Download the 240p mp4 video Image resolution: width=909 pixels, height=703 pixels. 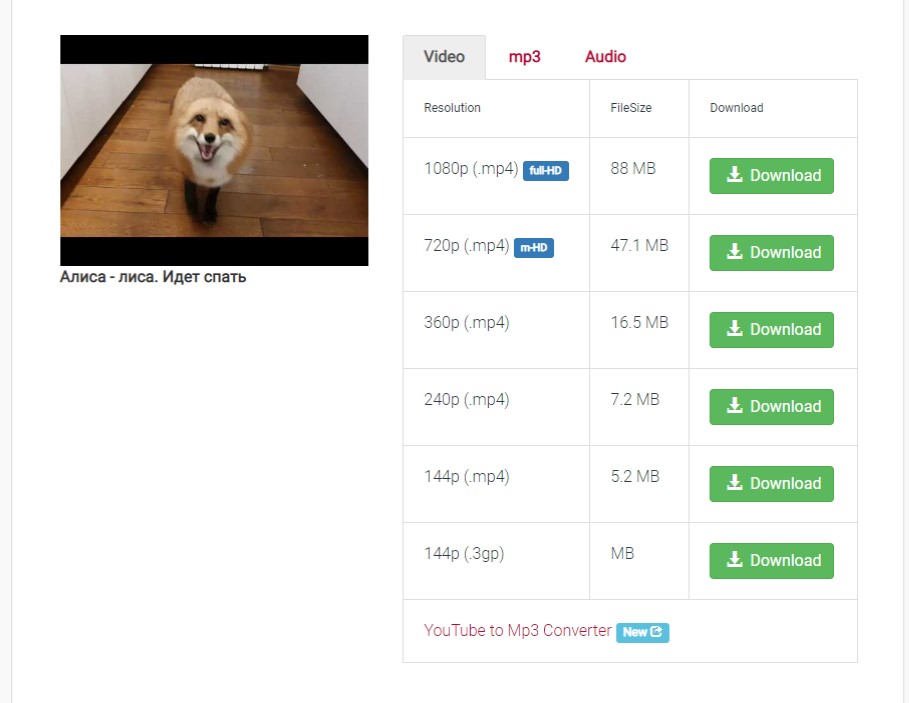click(772, 407)
